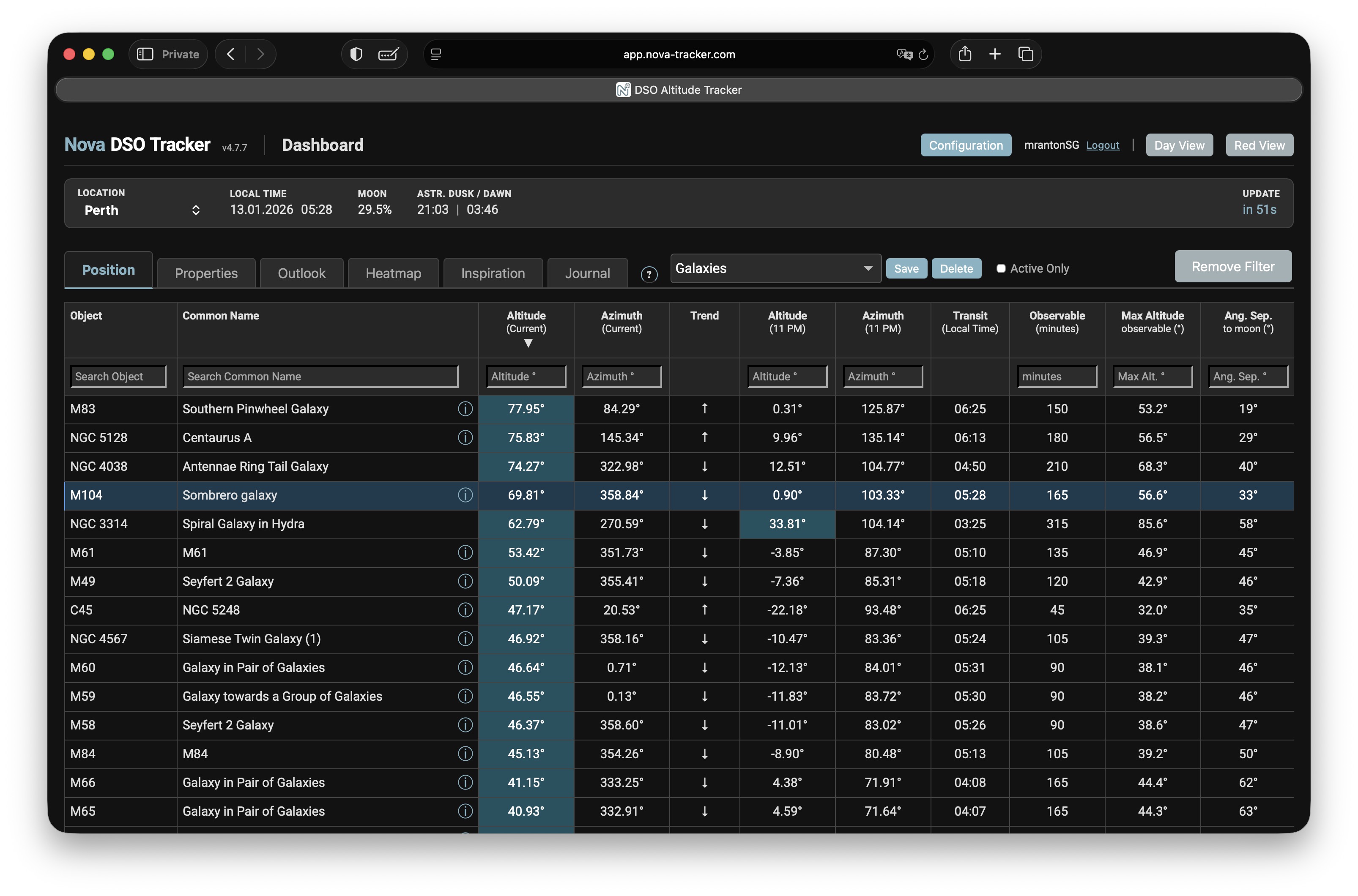Click the Search Common Name field
The width and height of the screenshot is (1358, 896).
point(320,377)
